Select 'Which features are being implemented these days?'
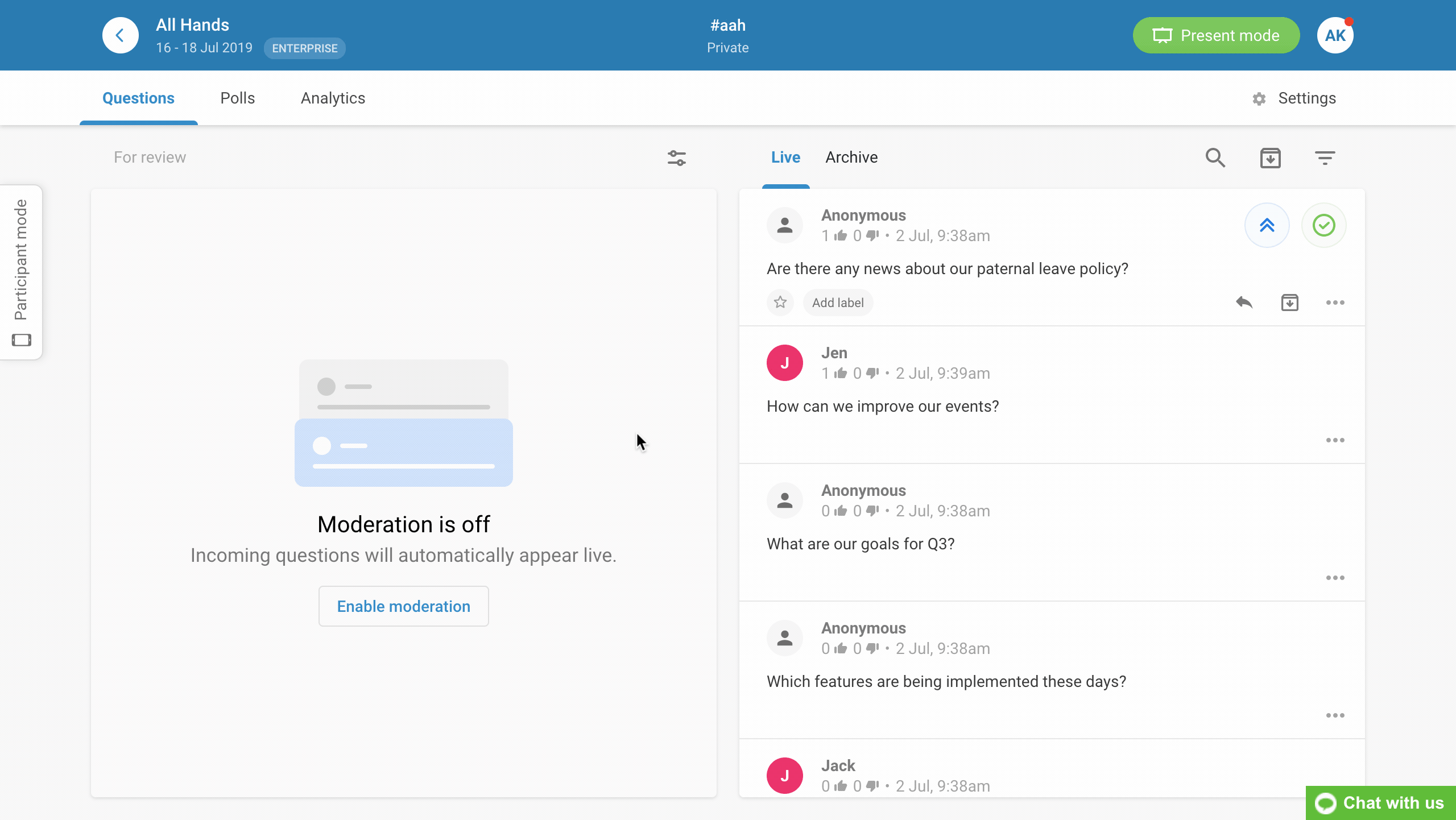 pyautogui.click(x=946, y=682)
